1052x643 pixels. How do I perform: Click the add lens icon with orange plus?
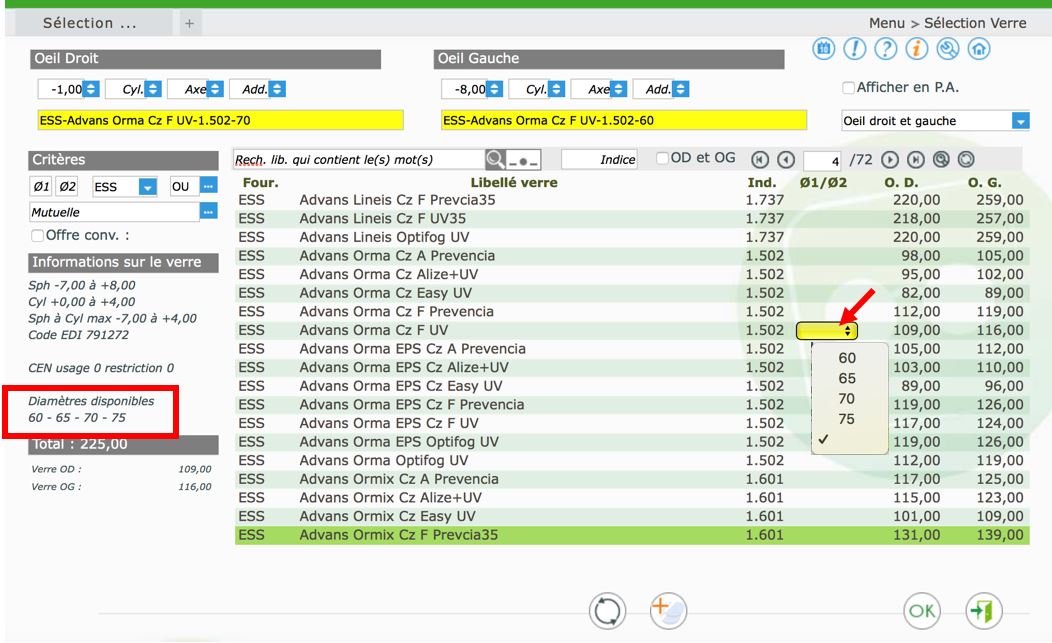click(x=668, y=611)
